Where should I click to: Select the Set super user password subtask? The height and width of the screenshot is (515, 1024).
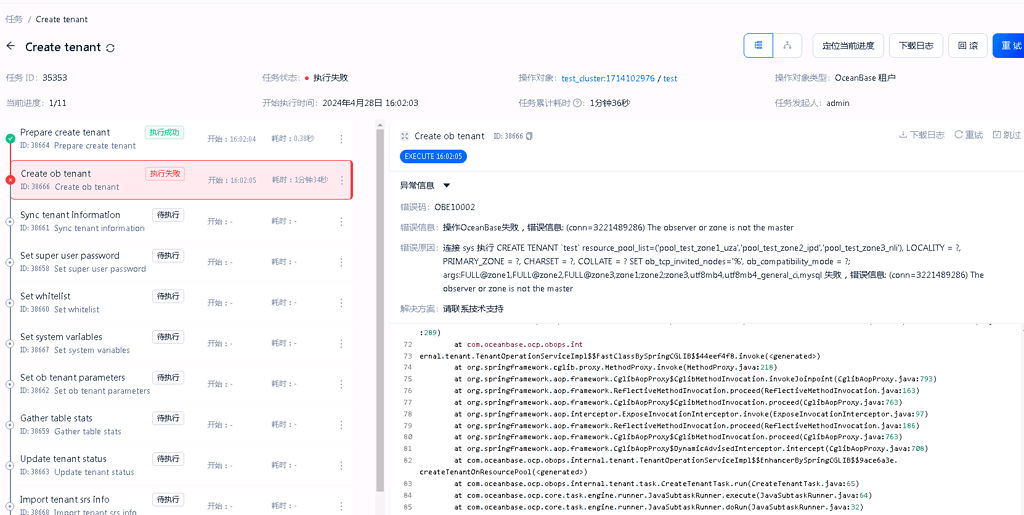click(176, 262)
